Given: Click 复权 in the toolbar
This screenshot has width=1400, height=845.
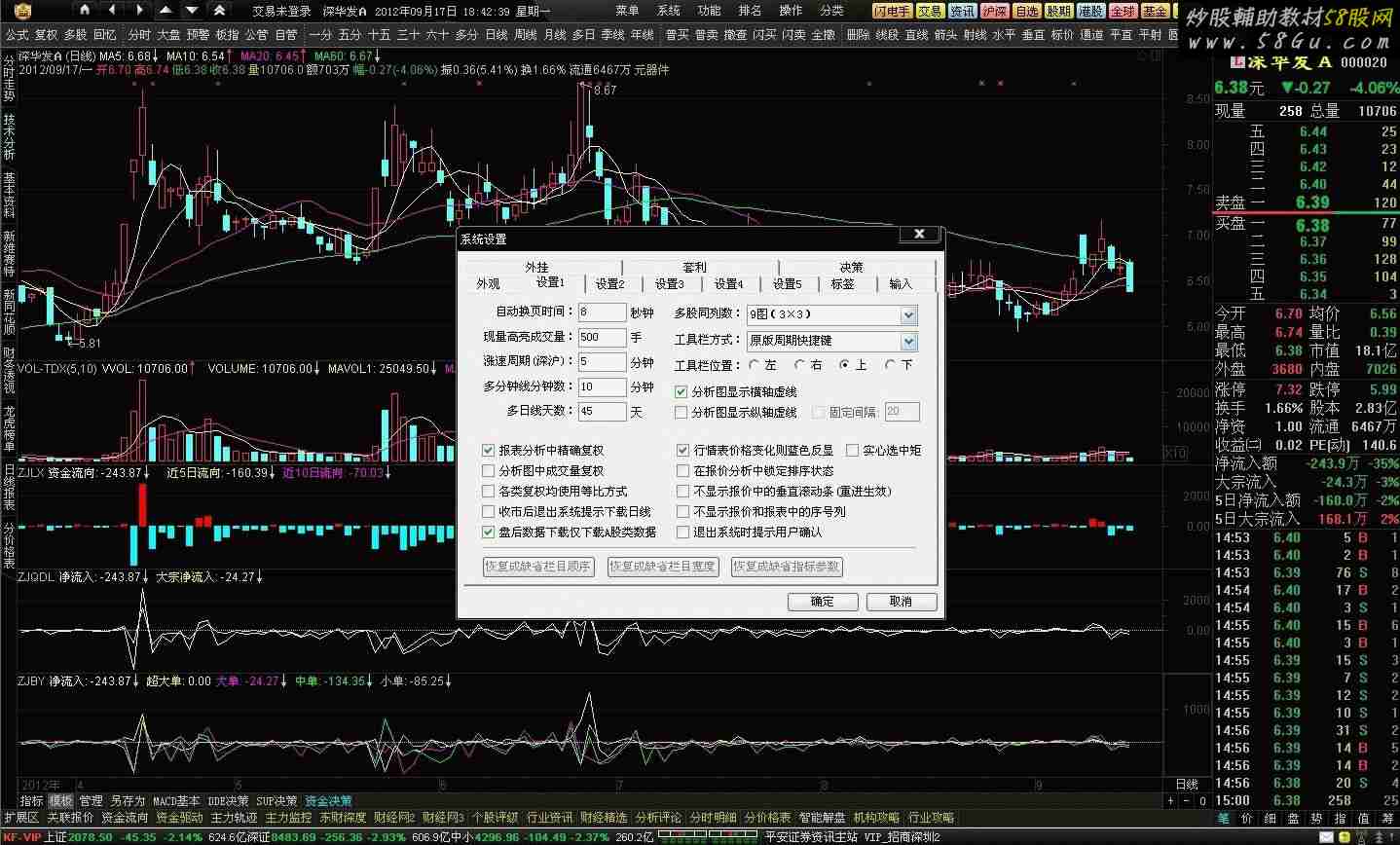Looking at the screenshot, I should point(46,34).
